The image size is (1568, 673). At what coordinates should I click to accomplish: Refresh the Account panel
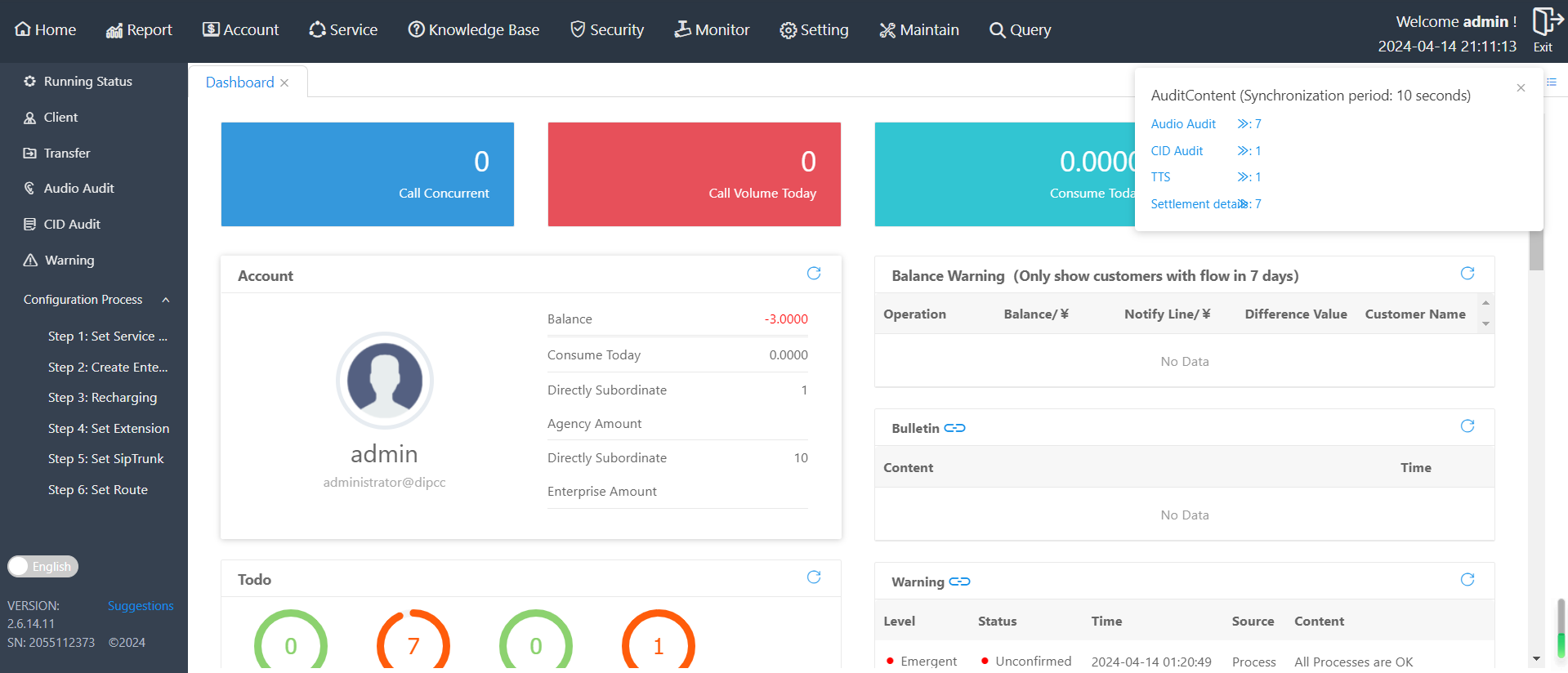pyautogui.click(x=813, y=274)
